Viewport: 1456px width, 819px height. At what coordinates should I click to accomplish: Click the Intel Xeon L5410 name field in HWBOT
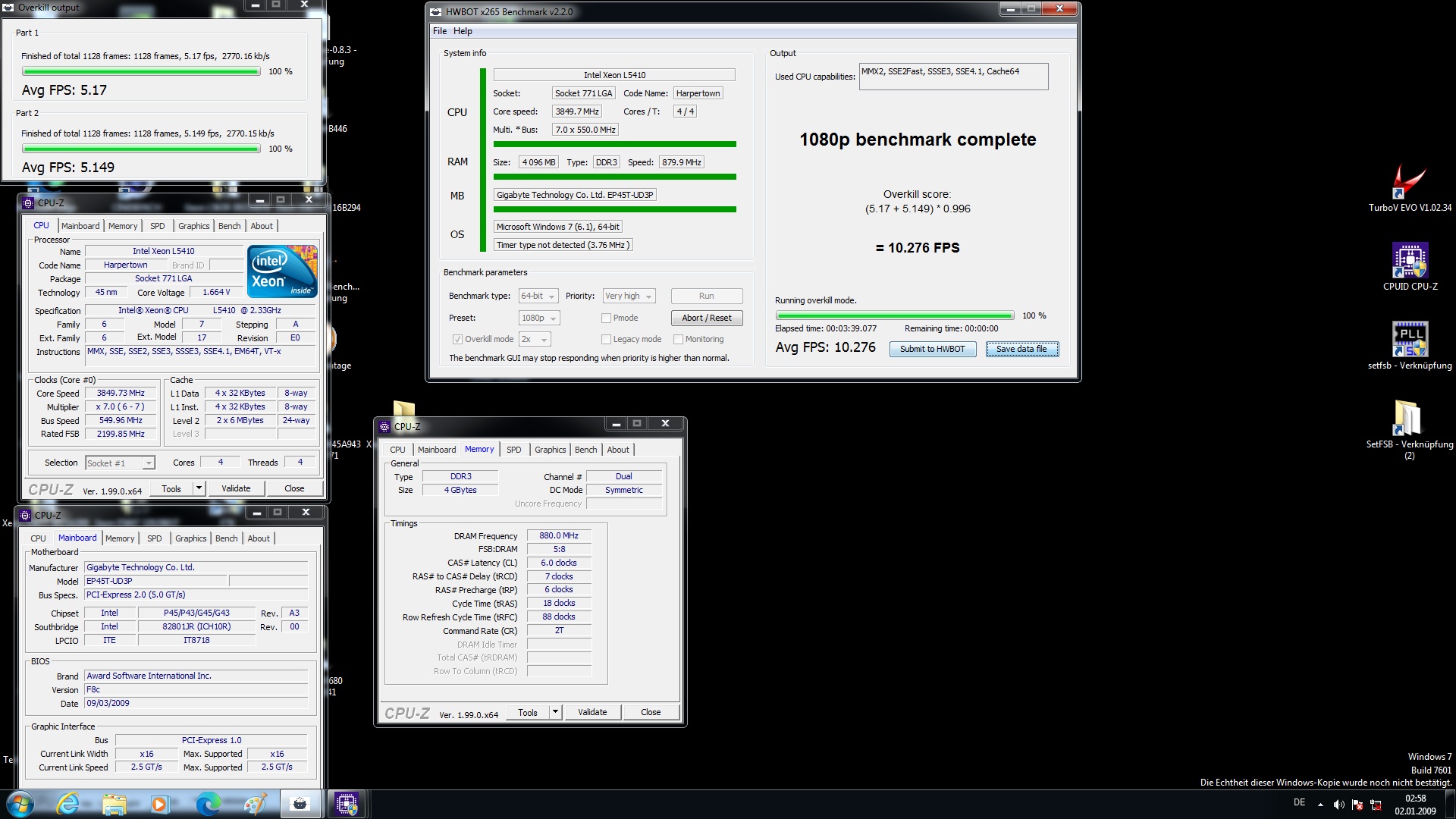pyautogui.click(x=614, y=75)
